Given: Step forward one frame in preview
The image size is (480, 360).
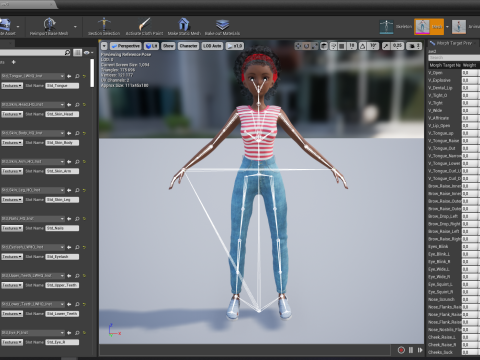Looking at the screenshot, I should click(420, 350).
